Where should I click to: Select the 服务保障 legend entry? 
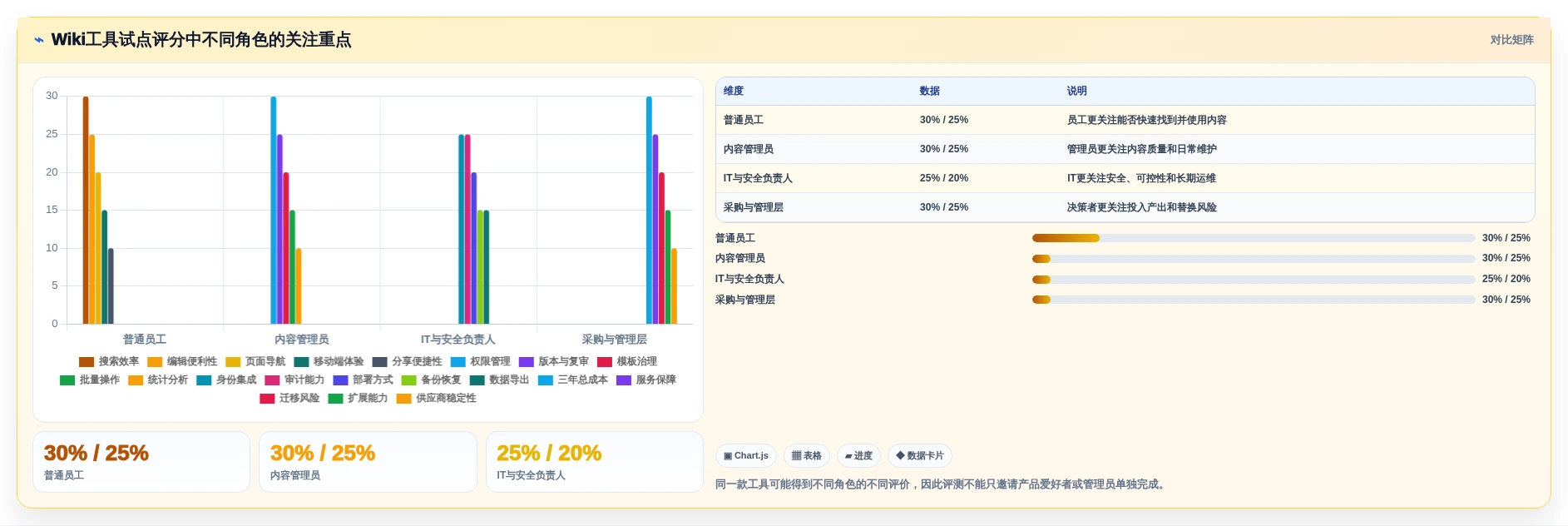click(646, 380)
